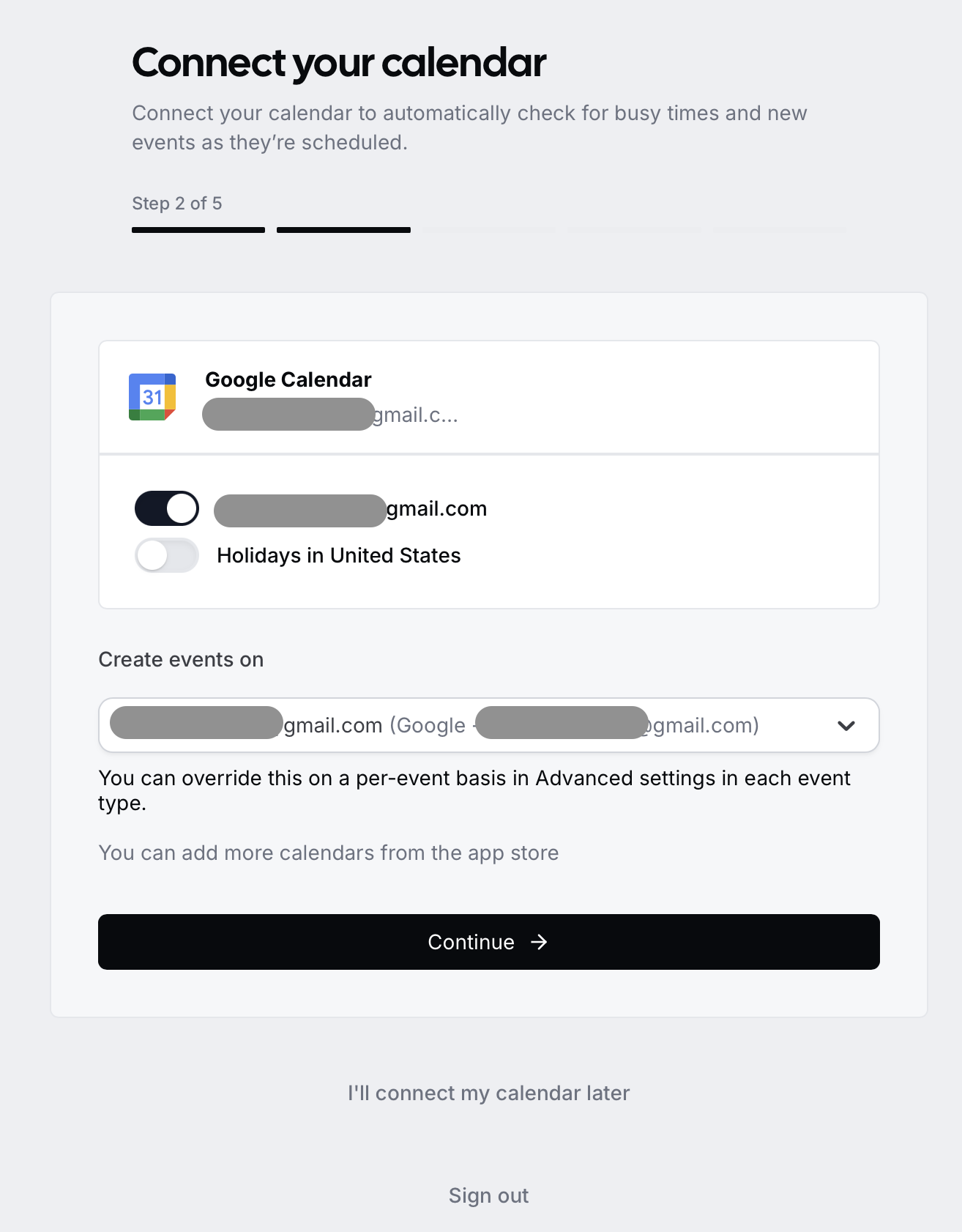Enable Holidays in United States toggle

pos(167,555)
